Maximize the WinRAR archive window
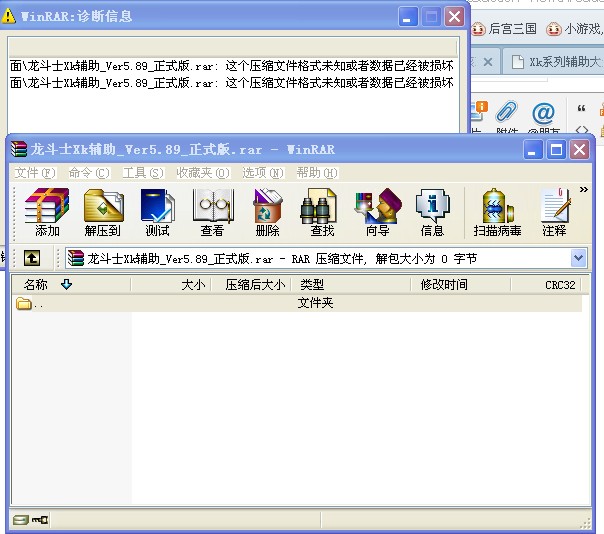604x534 pixels. click(x=556, y=149)
